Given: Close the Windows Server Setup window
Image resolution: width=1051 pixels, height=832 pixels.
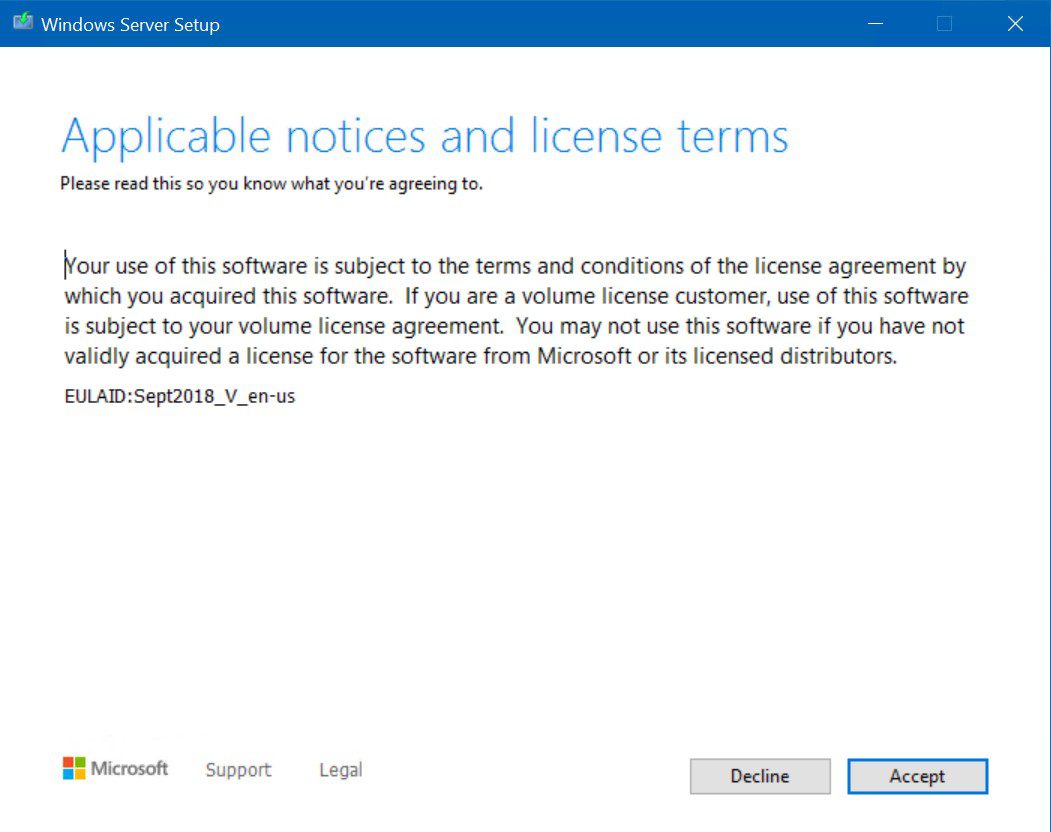Looking at the screenshot, I should point(1015,23).
